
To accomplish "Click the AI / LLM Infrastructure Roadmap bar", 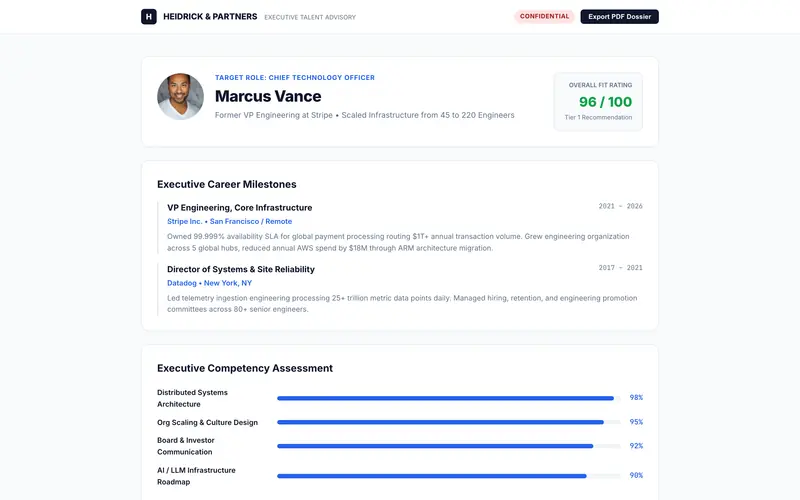I will 449,476.
